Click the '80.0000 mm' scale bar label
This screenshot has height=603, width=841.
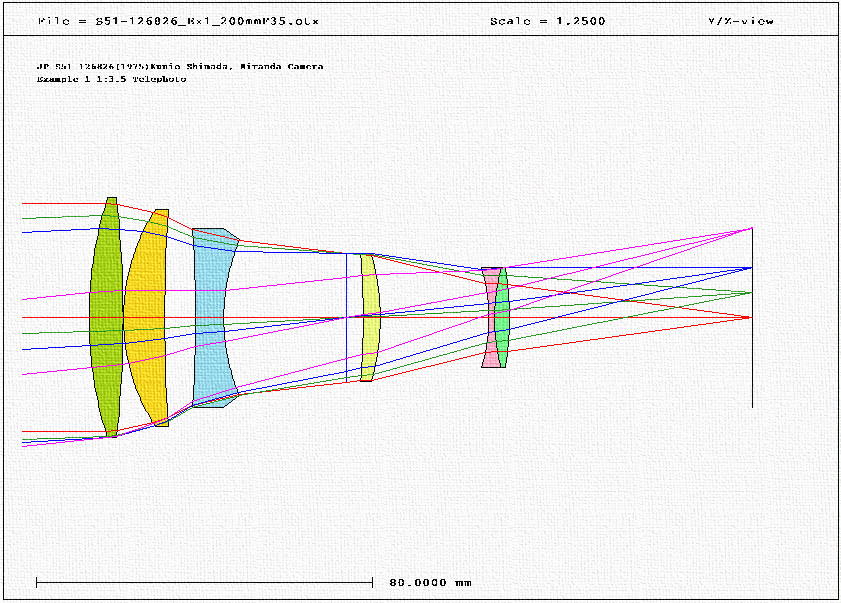point(431,583)
